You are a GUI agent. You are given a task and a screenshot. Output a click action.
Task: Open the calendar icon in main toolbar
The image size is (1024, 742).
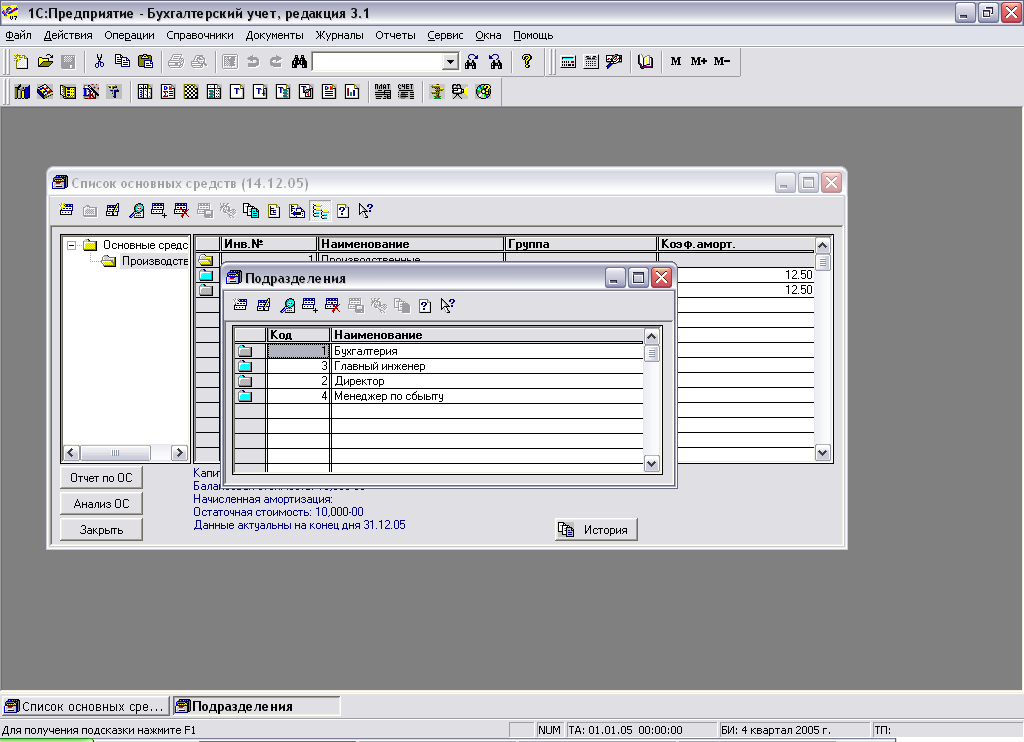coord(591,61)
